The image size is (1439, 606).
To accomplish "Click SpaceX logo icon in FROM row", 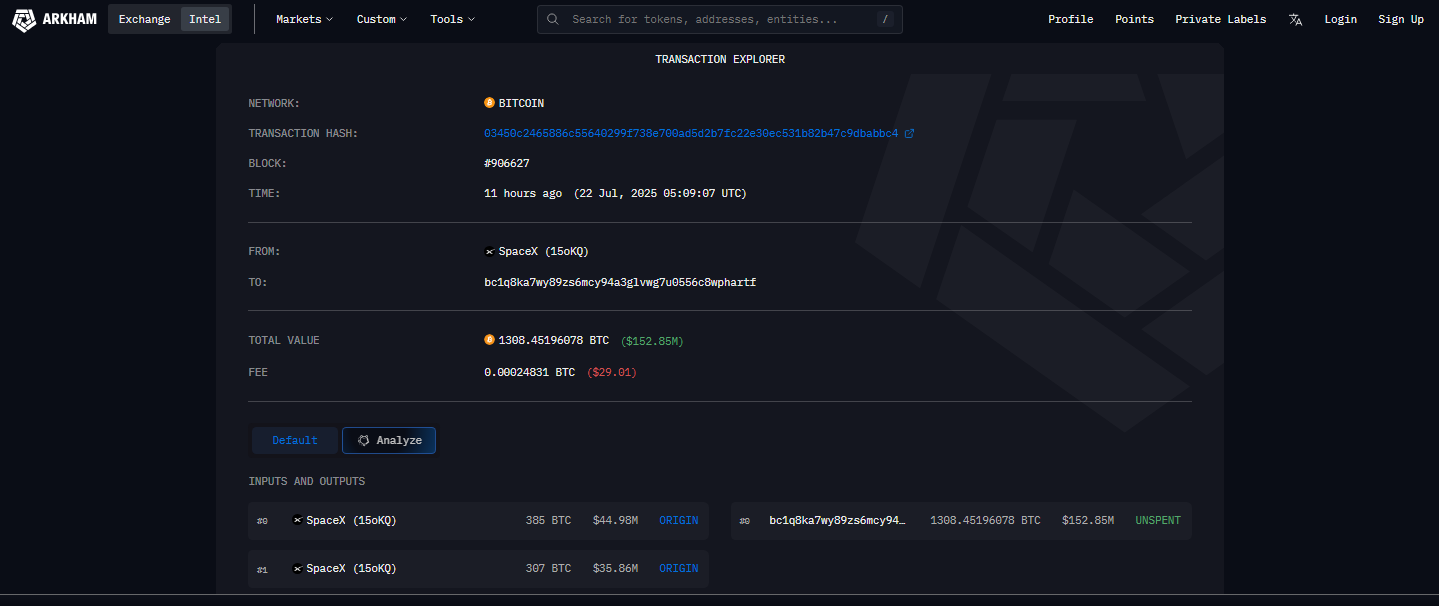I will 489,251.
